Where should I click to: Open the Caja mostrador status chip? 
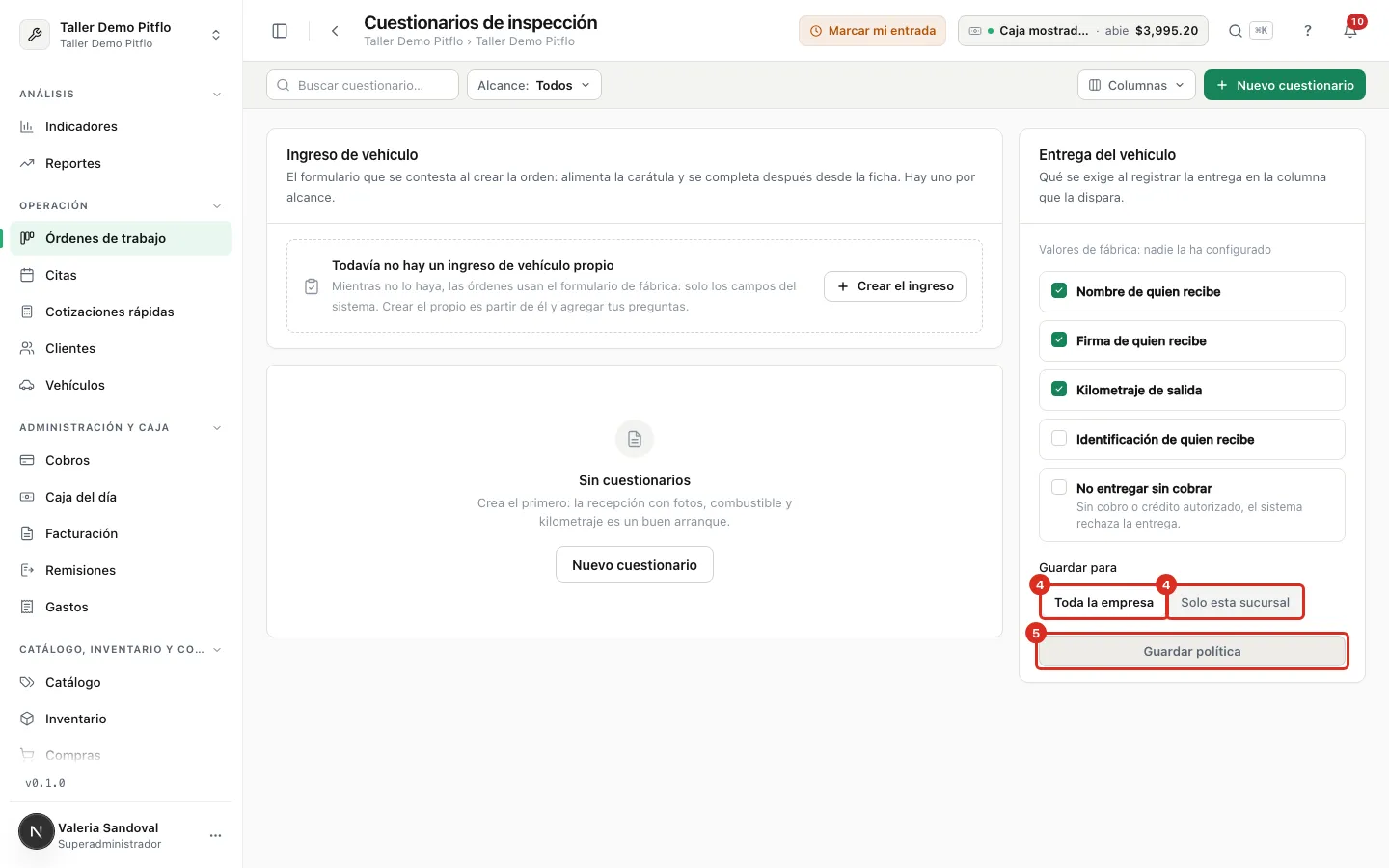coord(1083,31)
